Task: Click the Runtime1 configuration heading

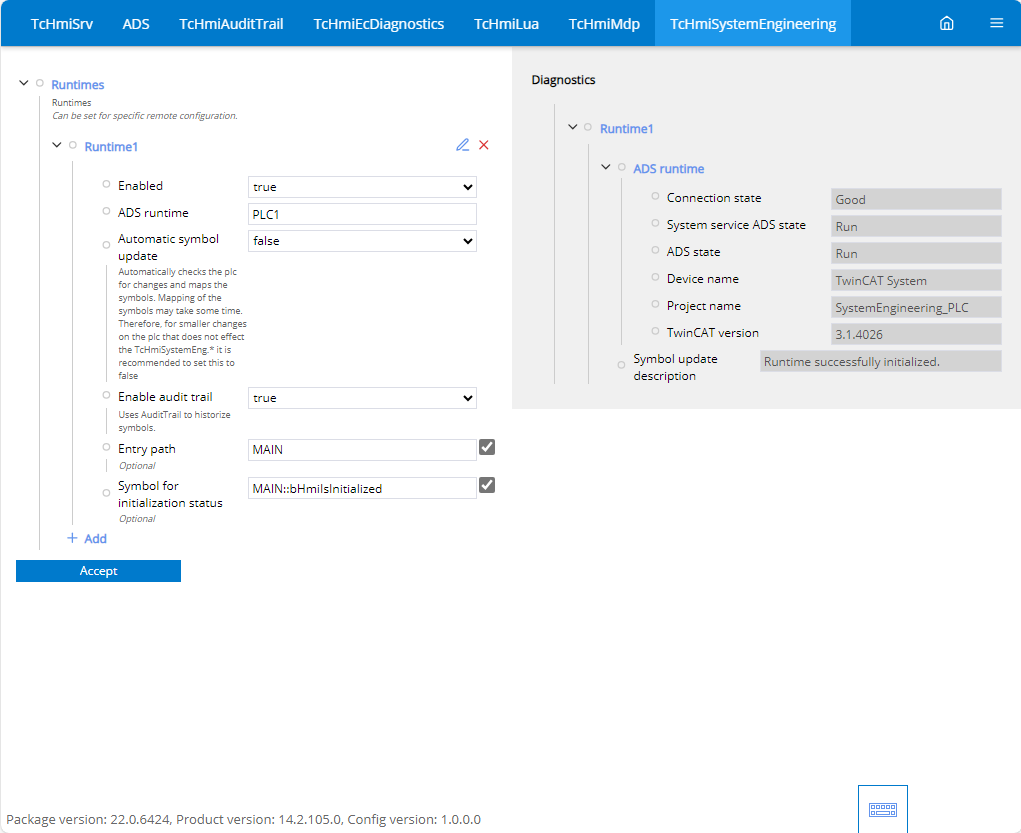Action: tap(111, 147)
